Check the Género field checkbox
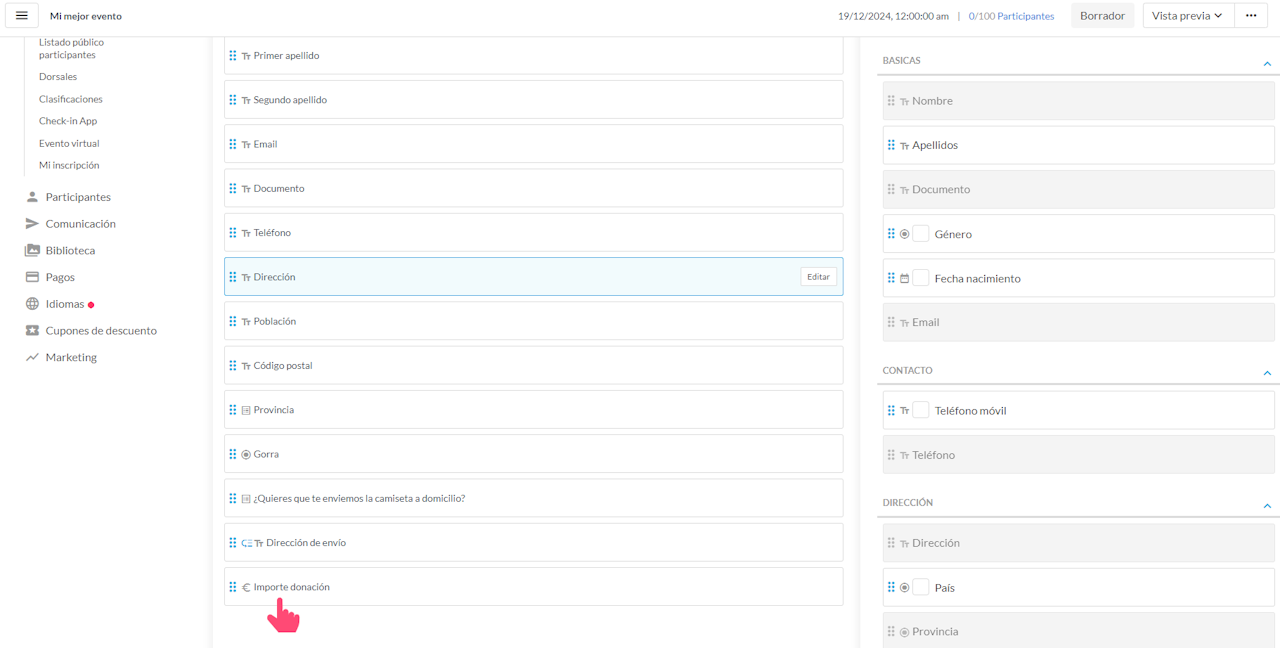This screenshot has width=1280, height=648. [921, 234]
